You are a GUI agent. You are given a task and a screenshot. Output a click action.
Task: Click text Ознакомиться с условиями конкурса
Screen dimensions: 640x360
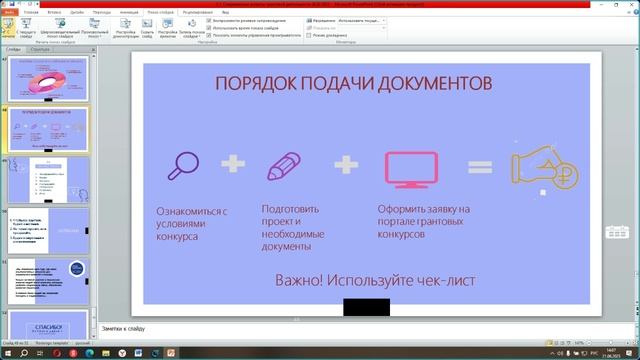pos(191,224)
